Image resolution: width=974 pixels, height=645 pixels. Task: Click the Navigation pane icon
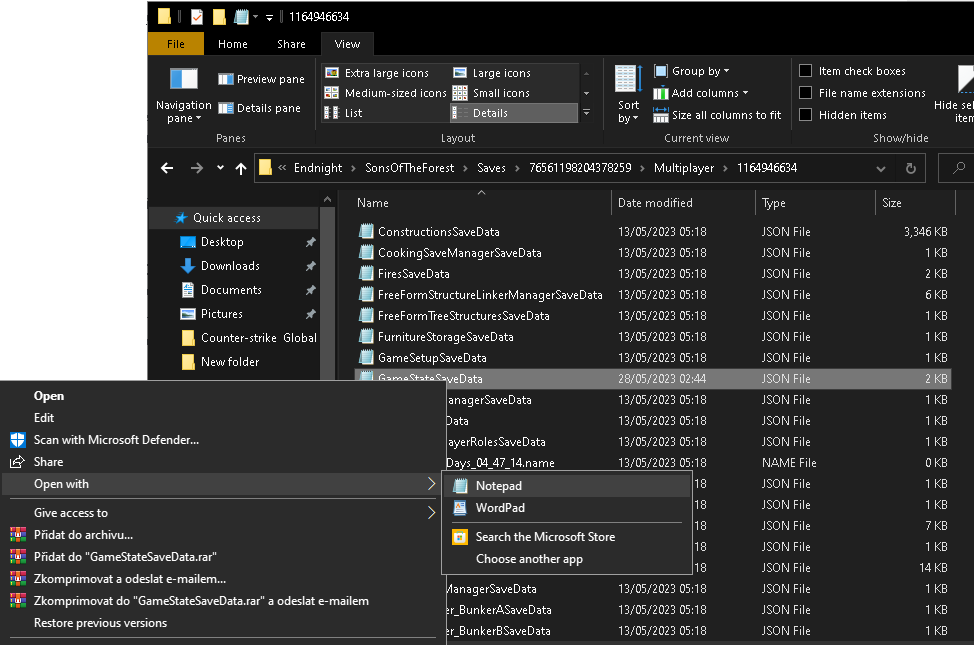point(184,80)
